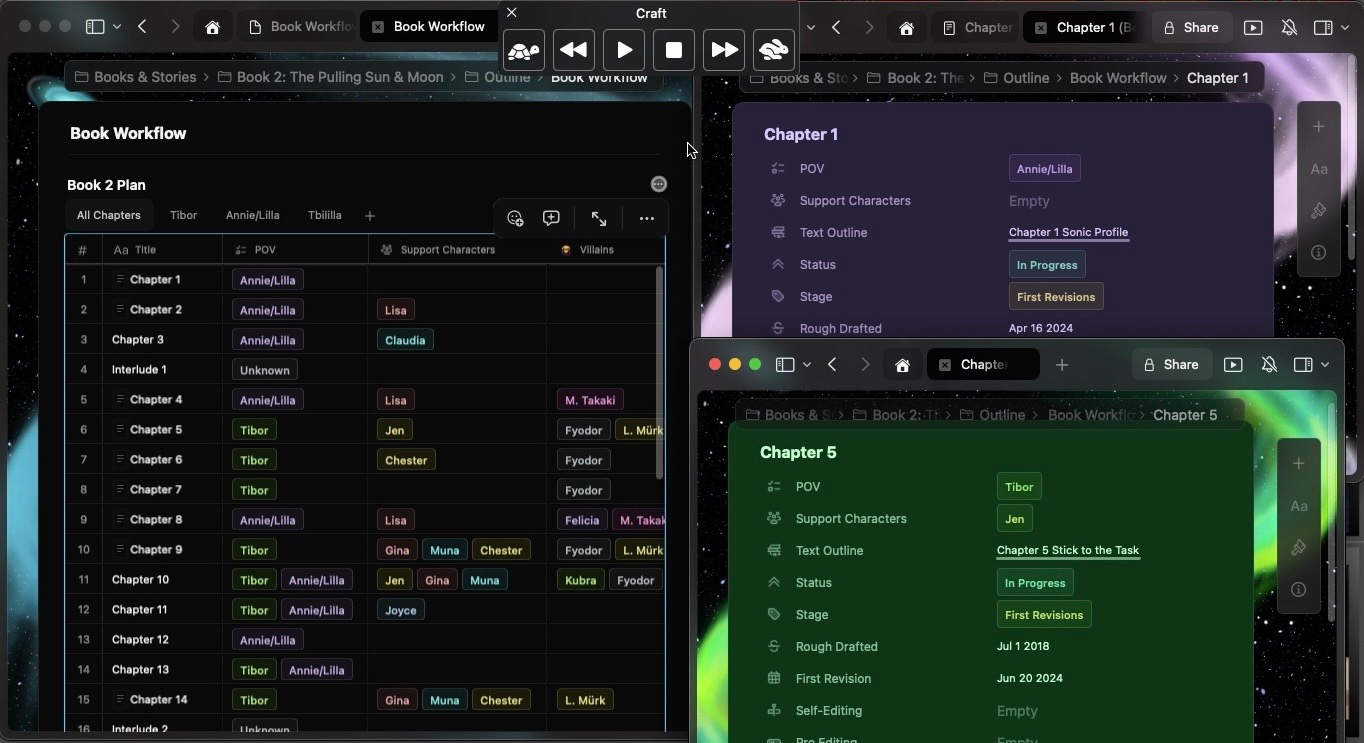Open info panel in Chapter 1 side toolbar
This screenshot has width=1364, height=743.
point(1319,253)
